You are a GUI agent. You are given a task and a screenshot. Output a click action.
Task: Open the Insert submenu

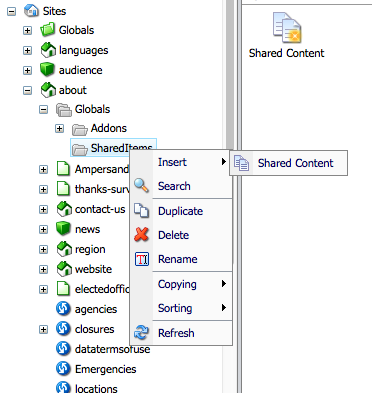[181, 162]
